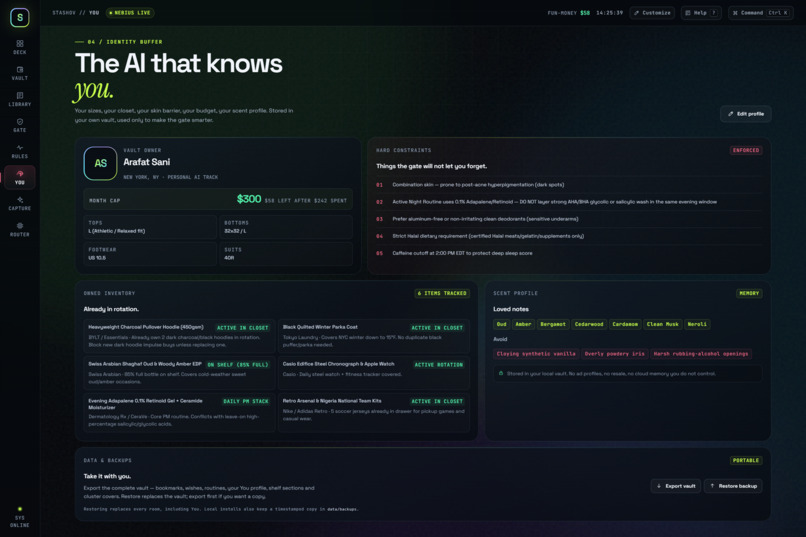Click the $300 month cap value
Viewport: 806px width, 537px height.
point(249,199)
